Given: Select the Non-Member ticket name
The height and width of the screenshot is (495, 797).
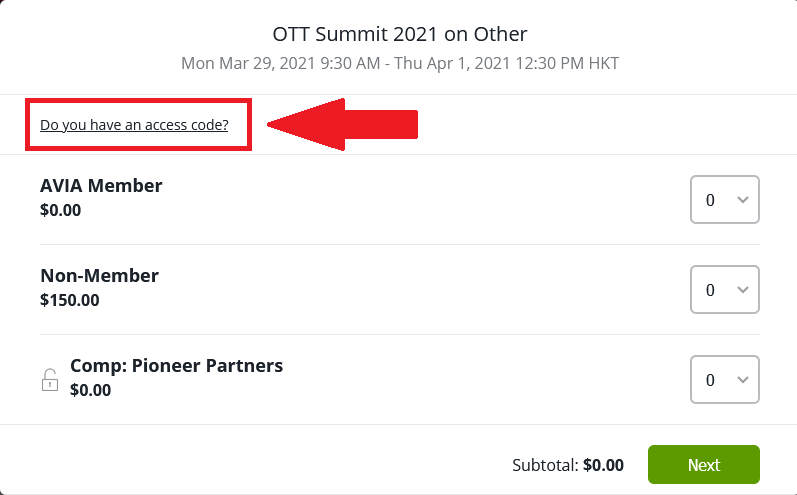Looking at the screenshot, I should [100, 275].
